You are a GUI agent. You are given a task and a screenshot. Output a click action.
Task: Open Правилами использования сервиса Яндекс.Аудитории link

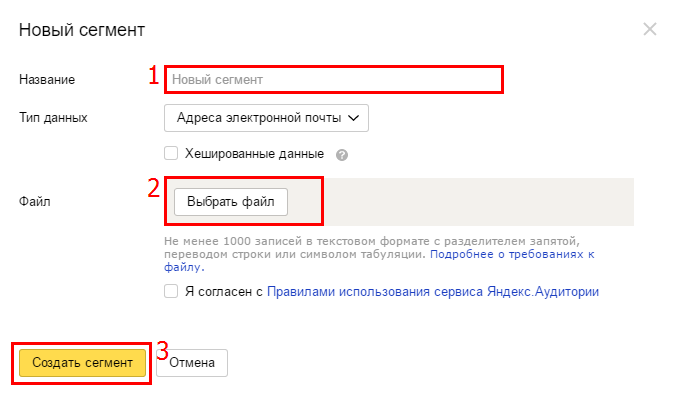coord(433,292)
